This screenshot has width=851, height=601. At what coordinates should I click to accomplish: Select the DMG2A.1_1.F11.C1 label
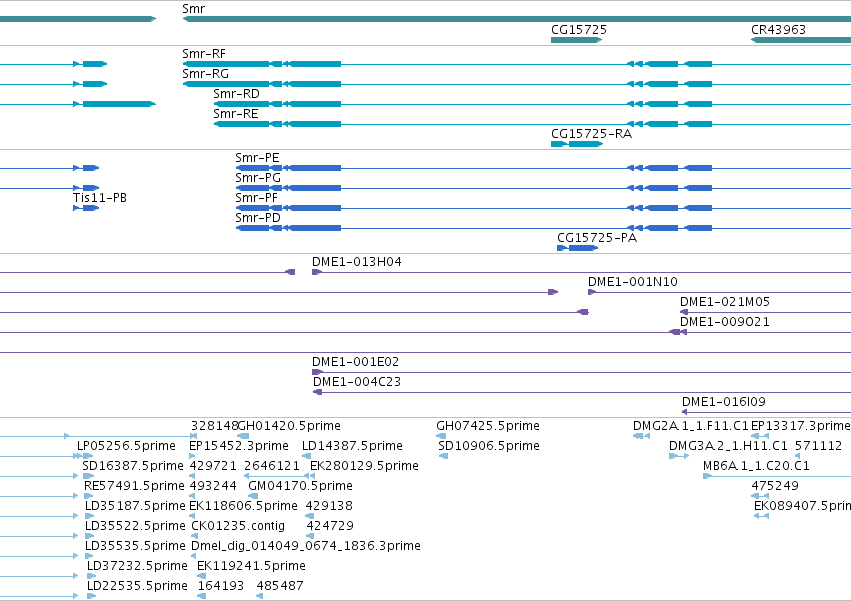point(691,426)
